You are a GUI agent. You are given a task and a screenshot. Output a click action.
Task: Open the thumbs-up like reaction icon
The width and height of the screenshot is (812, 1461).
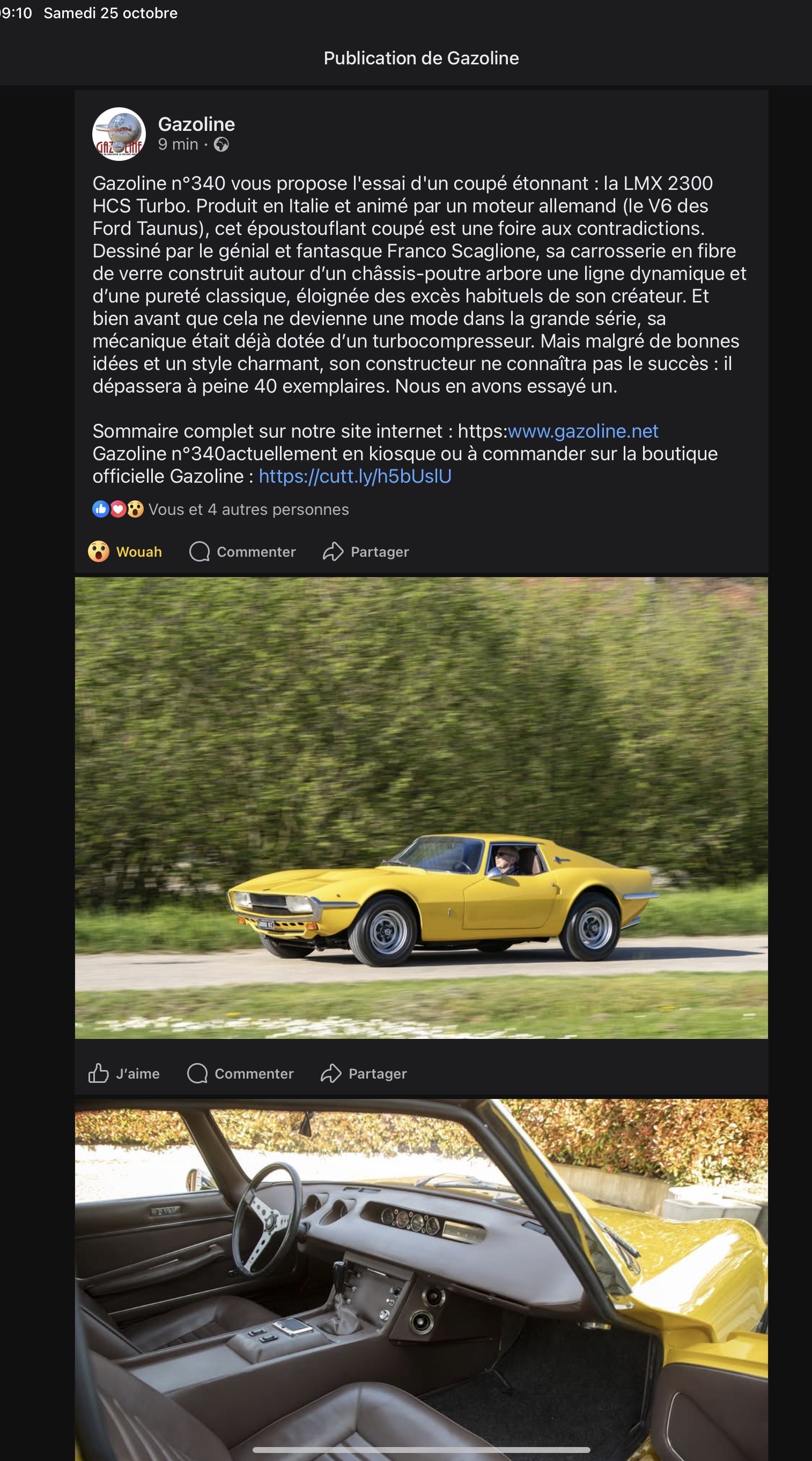pos(101,510)
